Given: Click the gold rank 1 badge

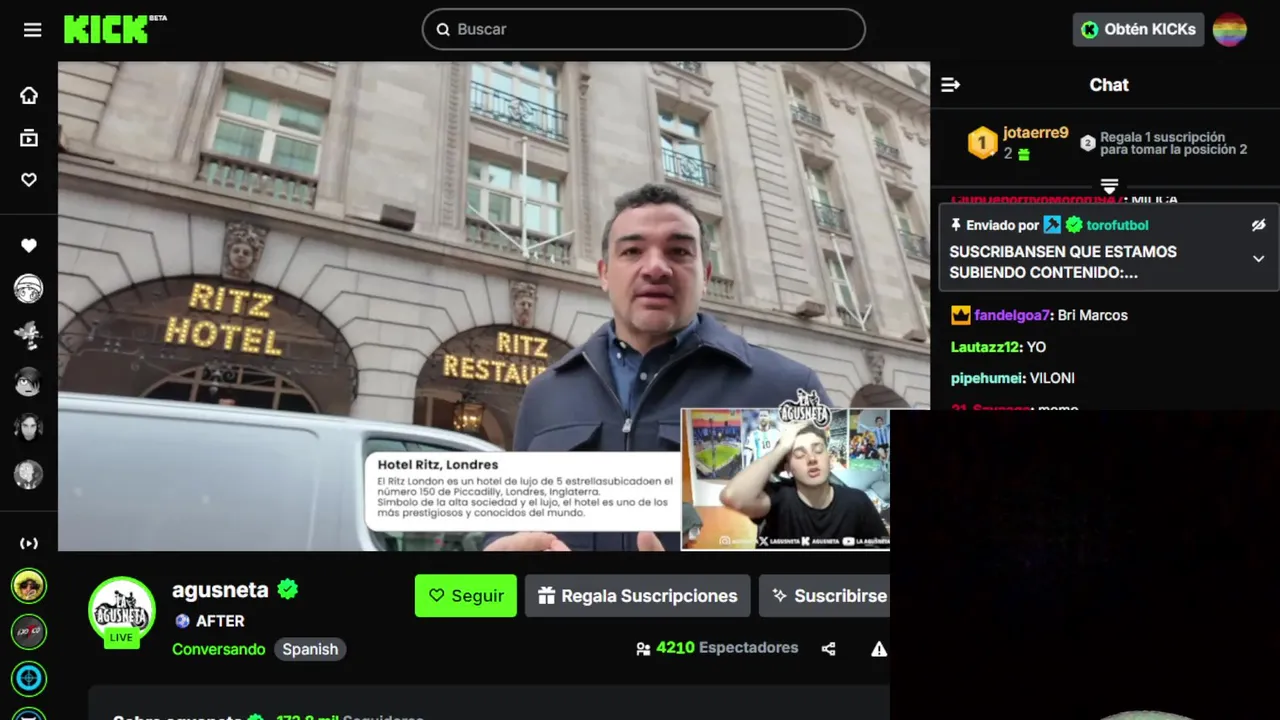Looking at the screenshot, I should click(982, 143).
